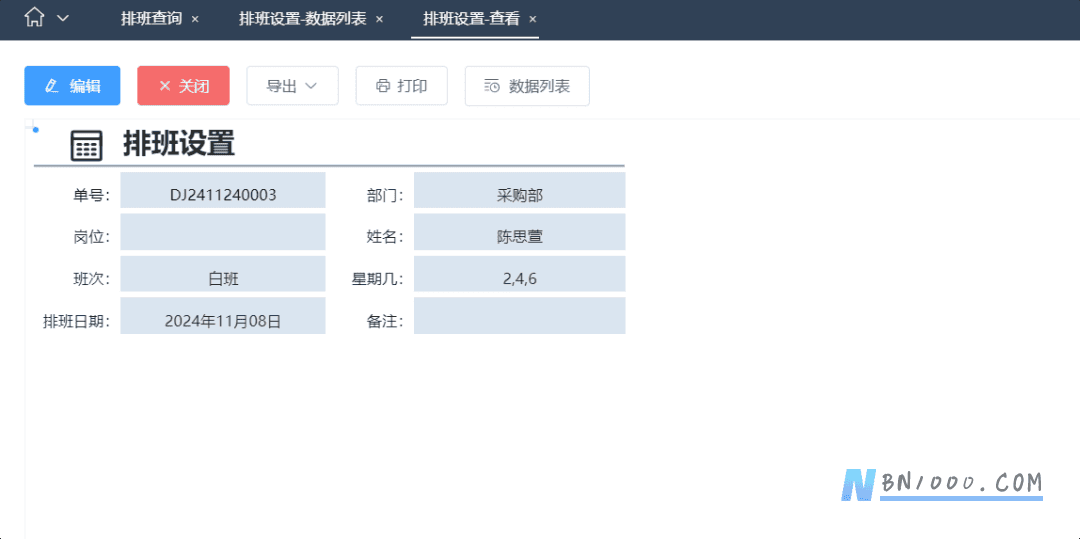Click the 班次 field 白班
Viewport: 1080px width, 539px height.
click(x=223, y=274)
